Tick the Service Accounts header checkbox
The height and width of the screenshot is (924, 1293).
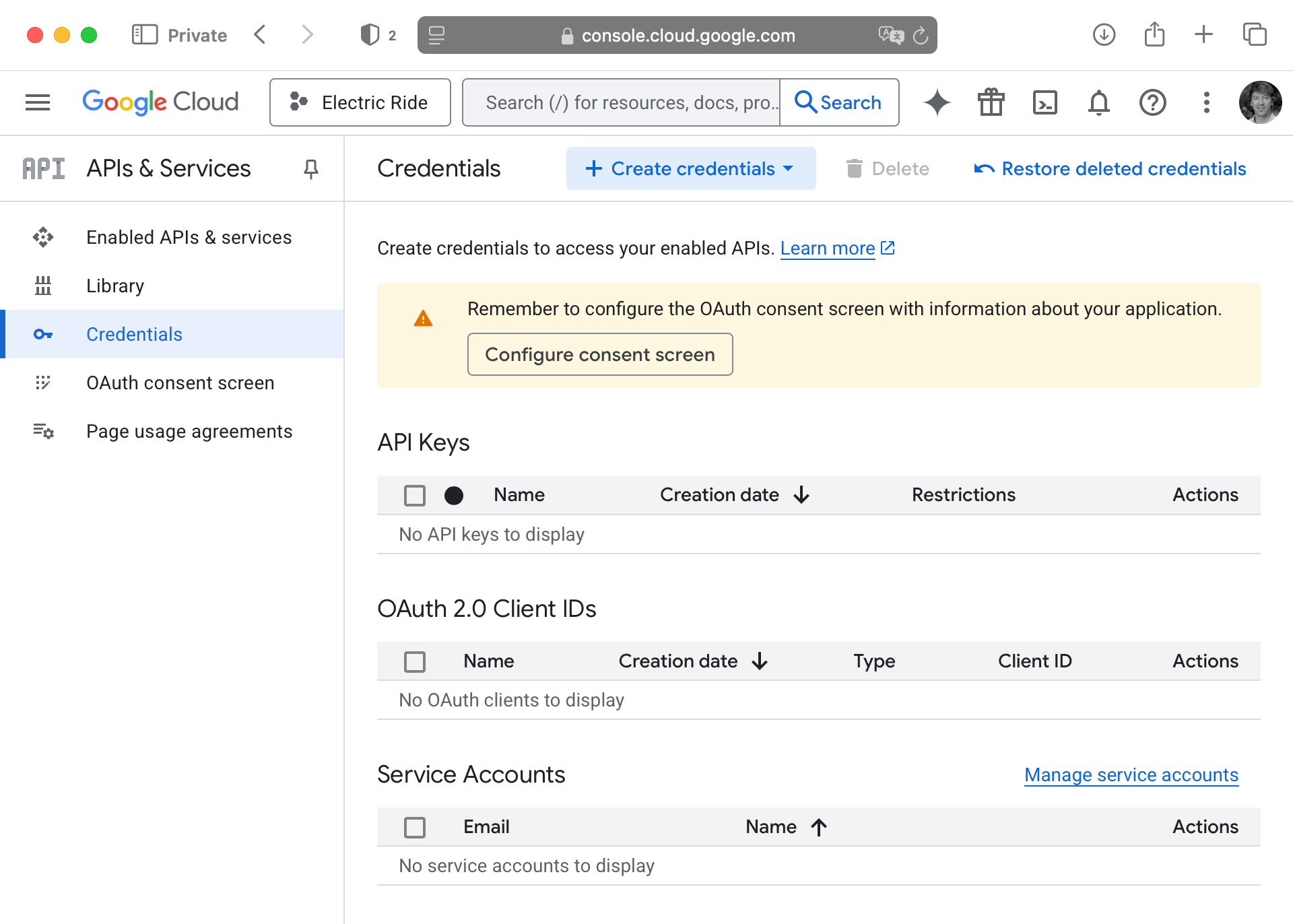(415, 827)
